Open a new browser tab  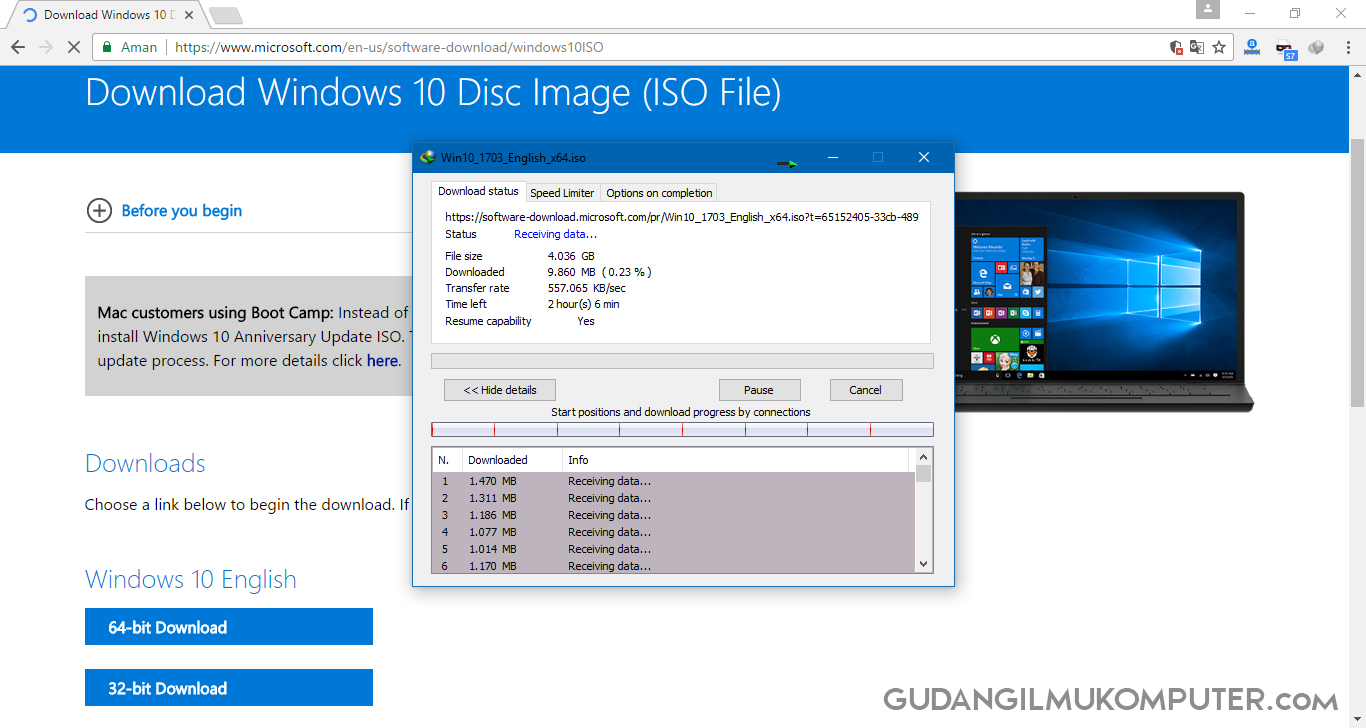[x=226, y=15]
